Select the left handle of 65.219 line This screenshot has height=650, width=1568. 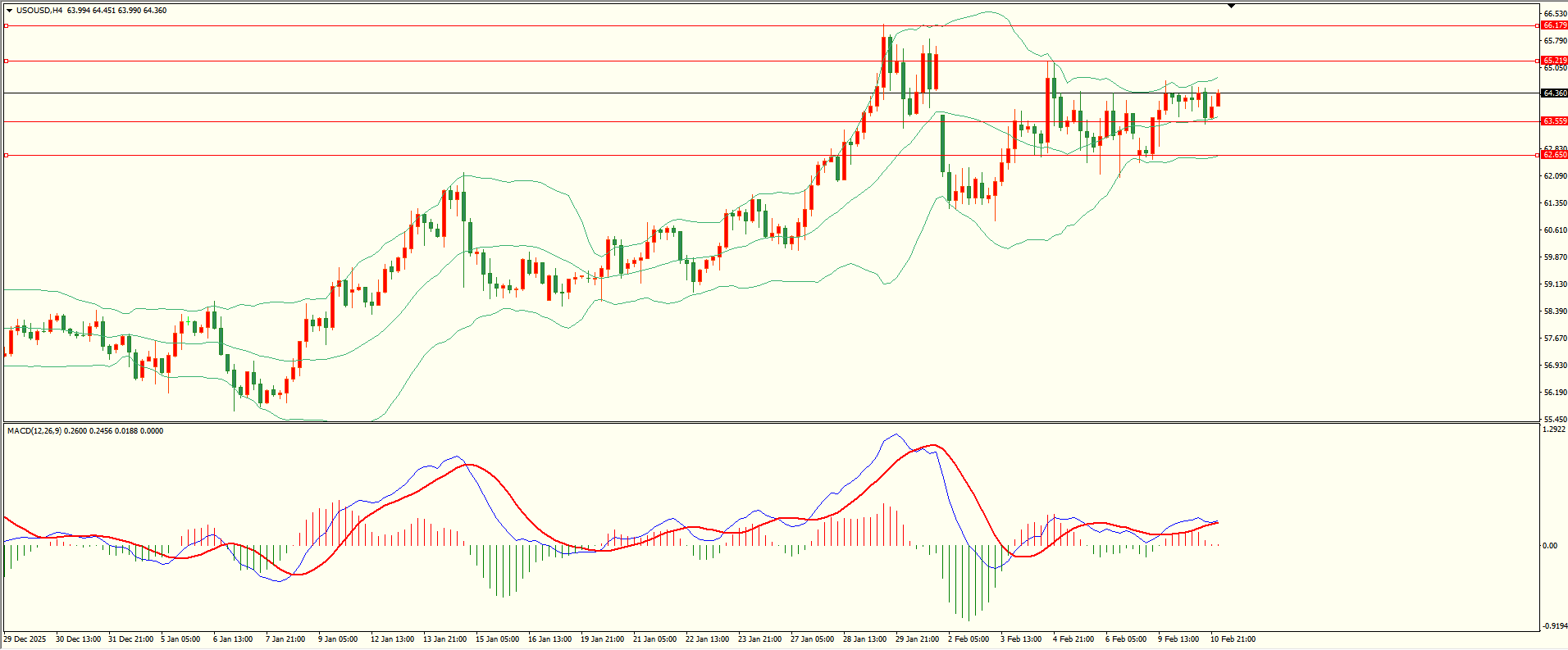[x=7, y=61]
